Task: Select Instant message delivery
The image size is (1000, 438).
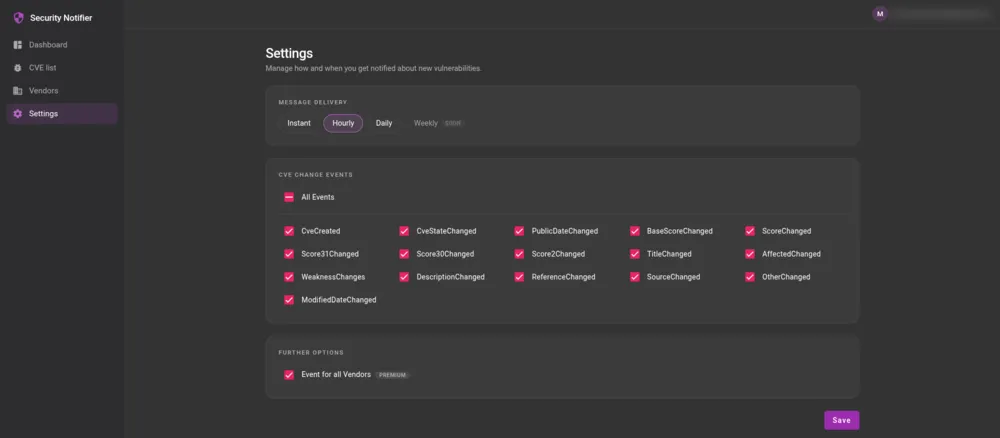Action: click(299, 123)
